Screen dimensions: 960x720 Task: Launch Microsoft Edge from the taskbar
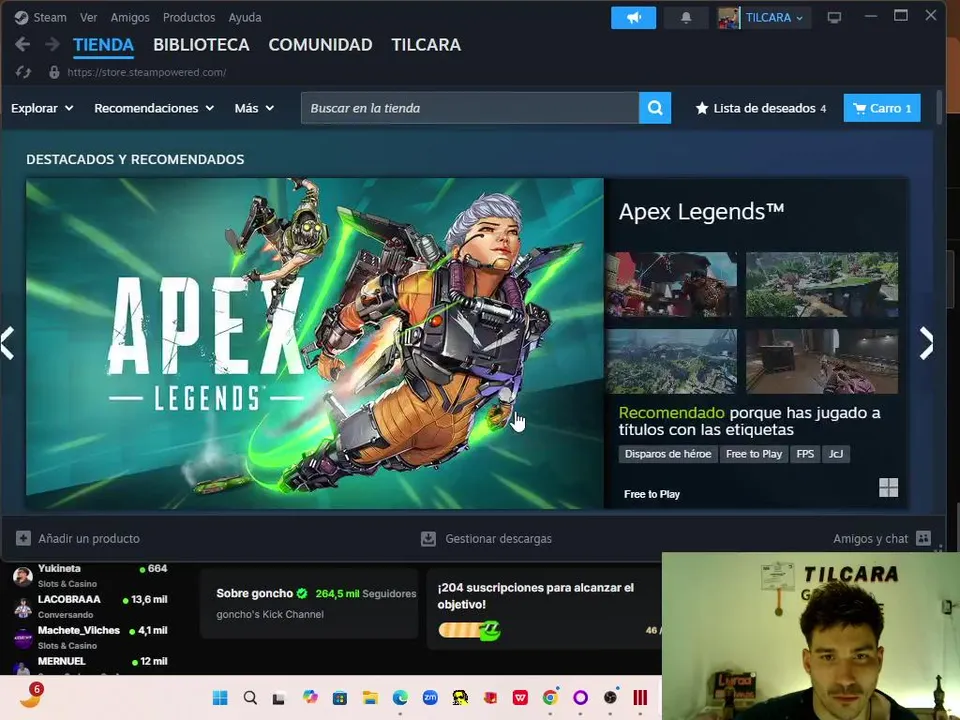pyautogui.click(x=400, y=697)
